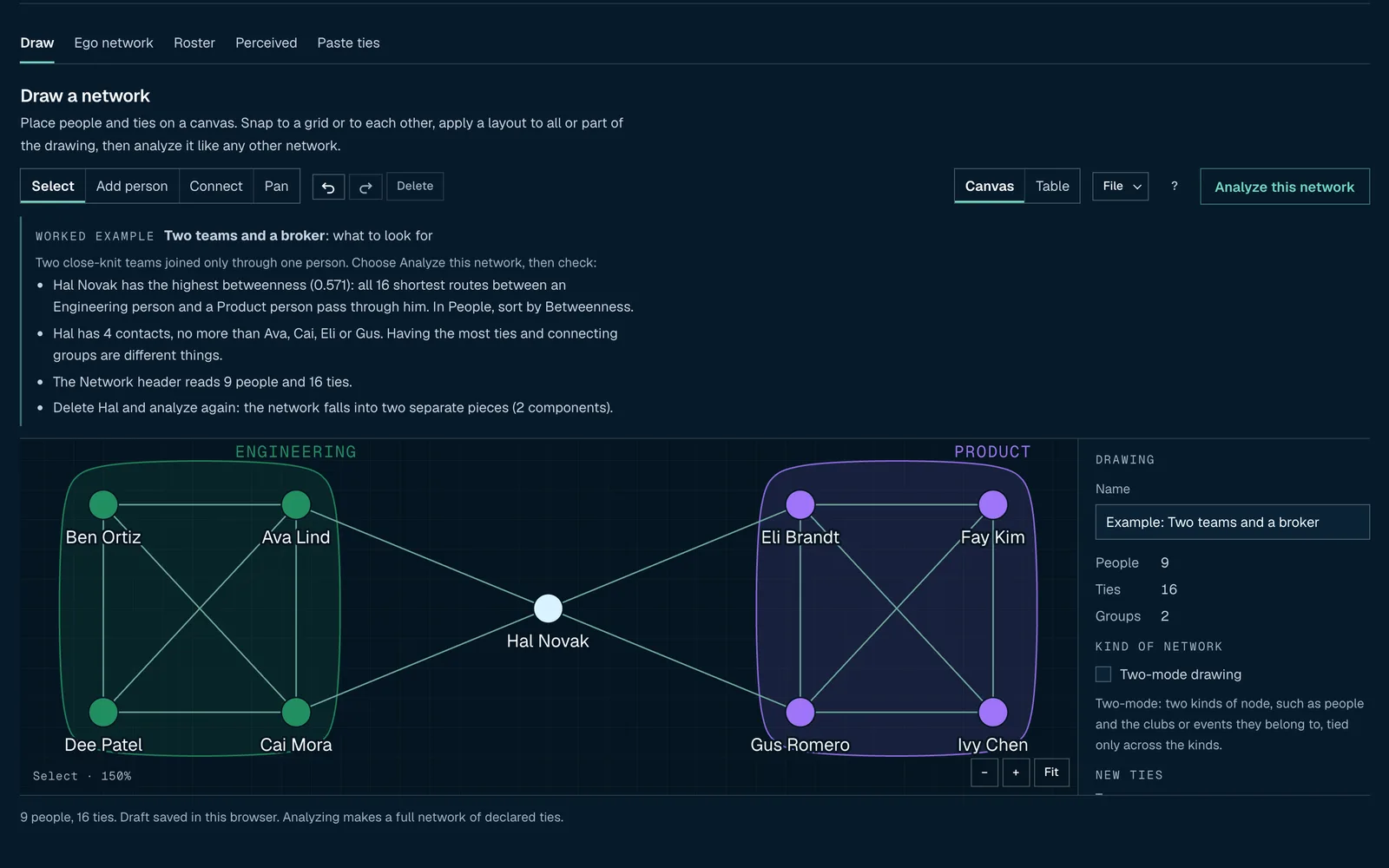
Task: Activate the Pan tool
Action: (276, 186)
